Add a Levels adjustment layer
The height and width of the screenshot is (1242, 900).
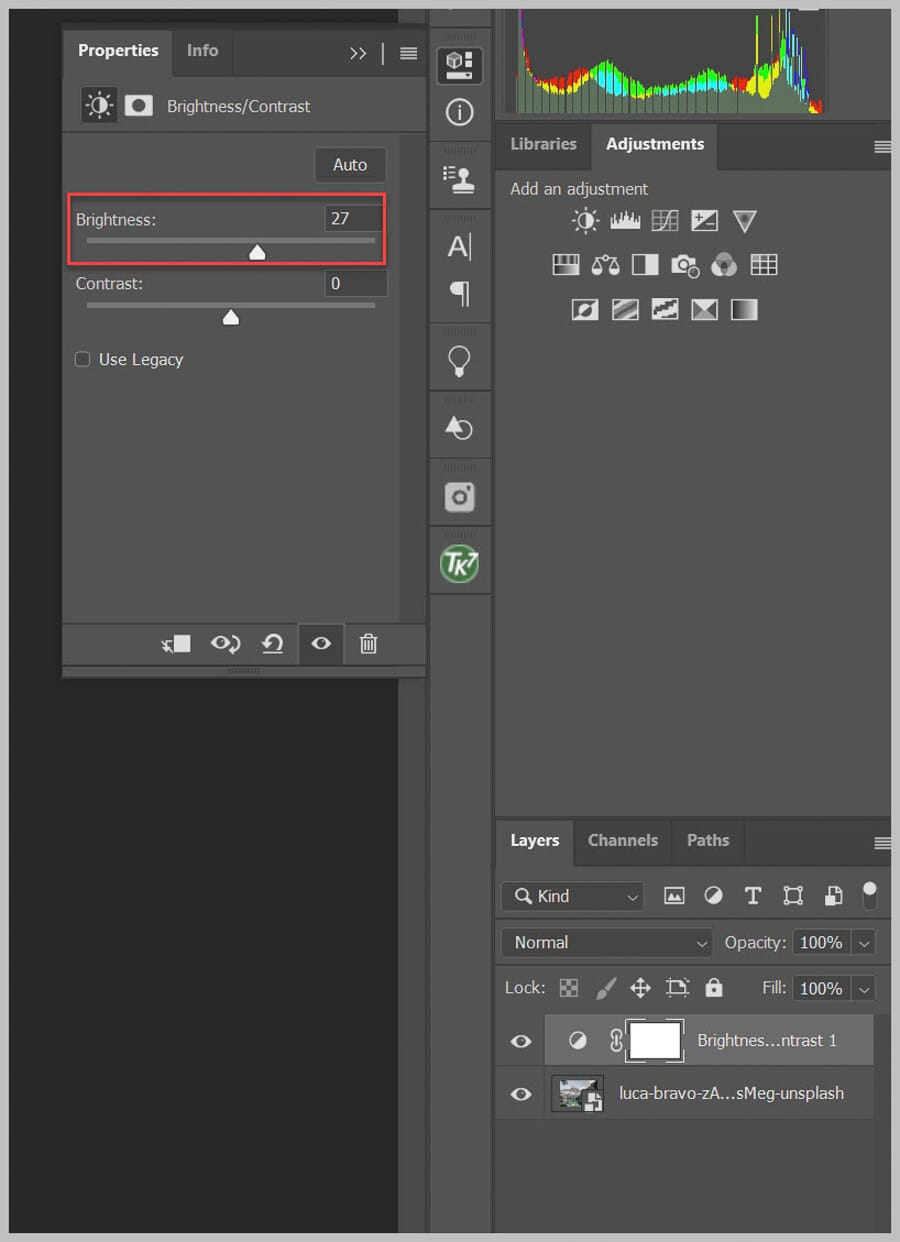625,220
